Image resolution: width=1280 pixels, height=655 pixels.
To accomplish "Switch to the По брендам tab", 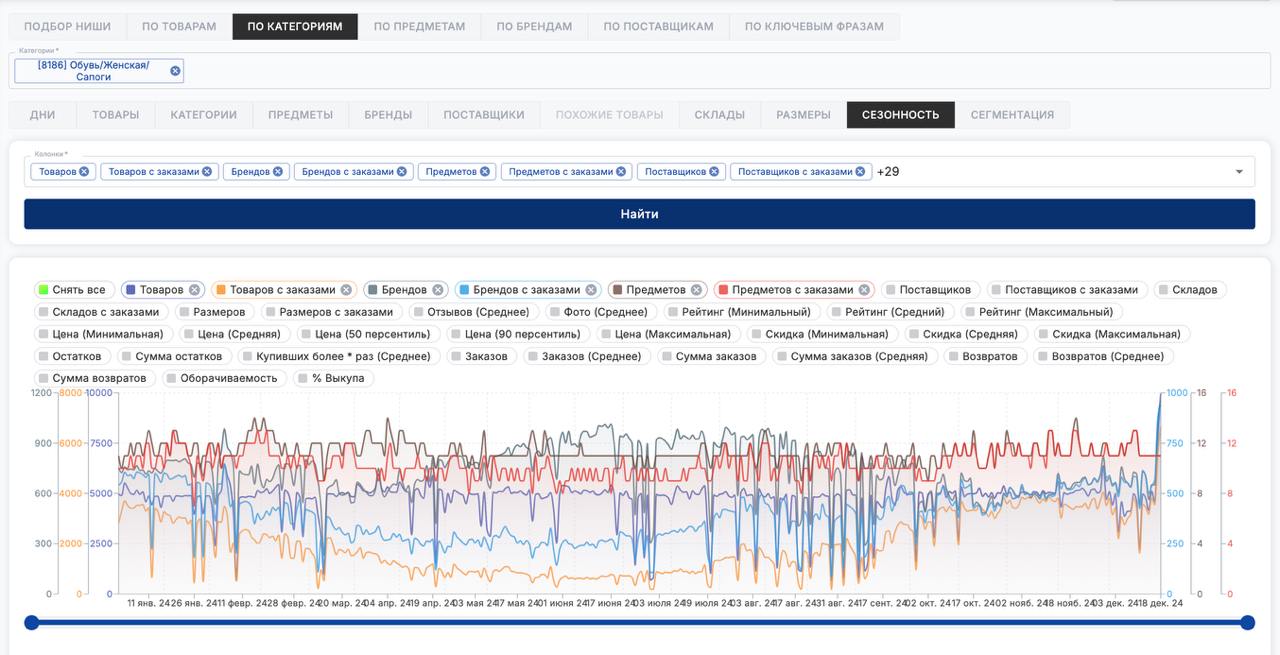I will point(534,26).
